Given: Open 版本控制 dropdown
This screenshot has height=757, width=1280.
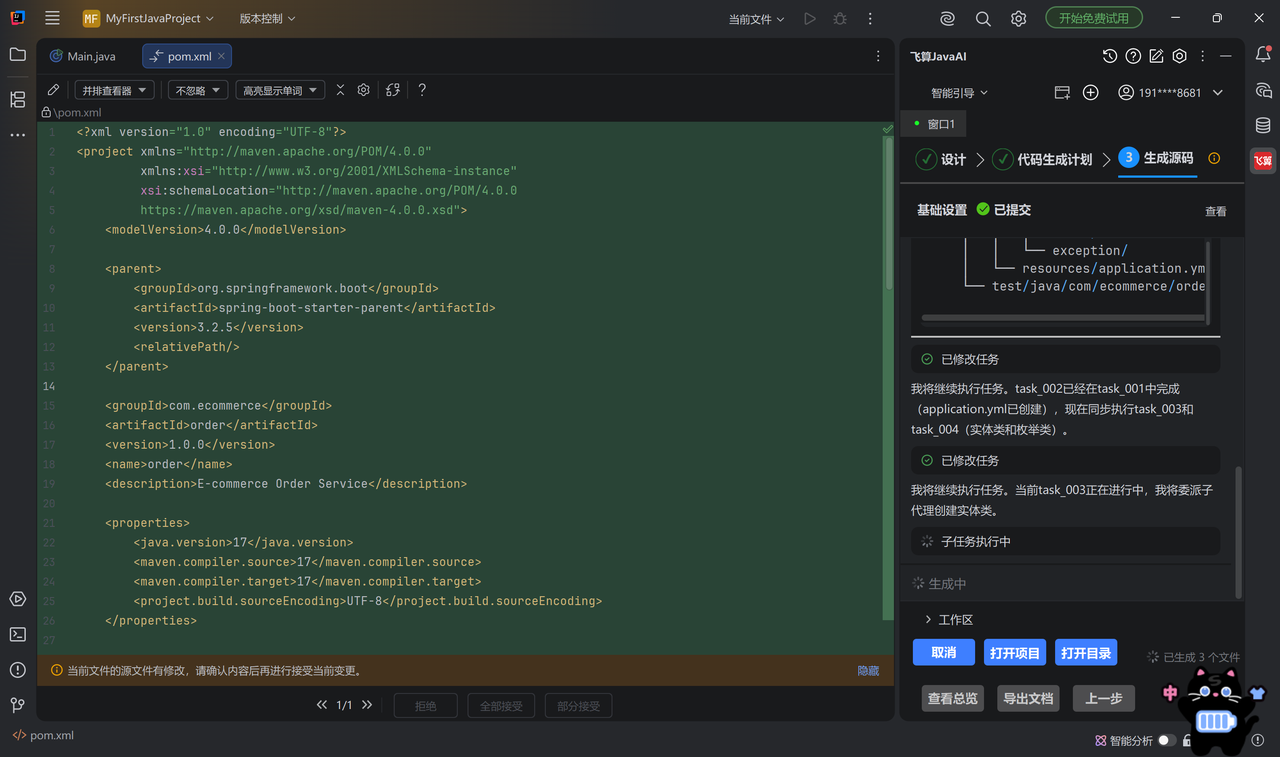Looking at the screenshot, I should coord(268,18).
